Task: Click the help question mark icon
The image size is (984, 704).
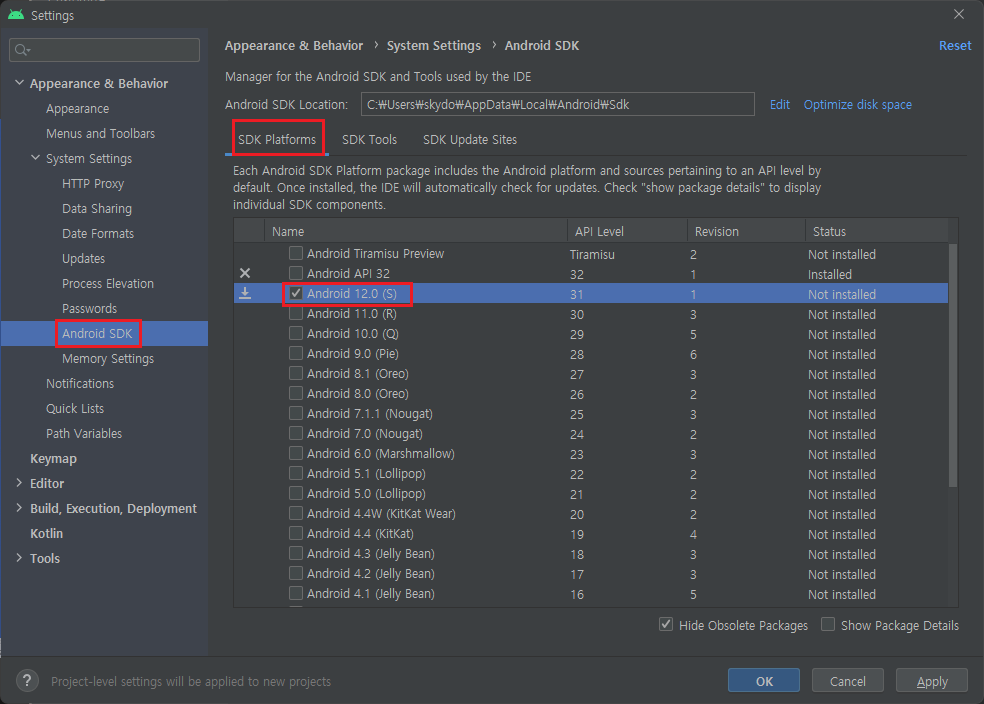Action: tap(27, 681)
